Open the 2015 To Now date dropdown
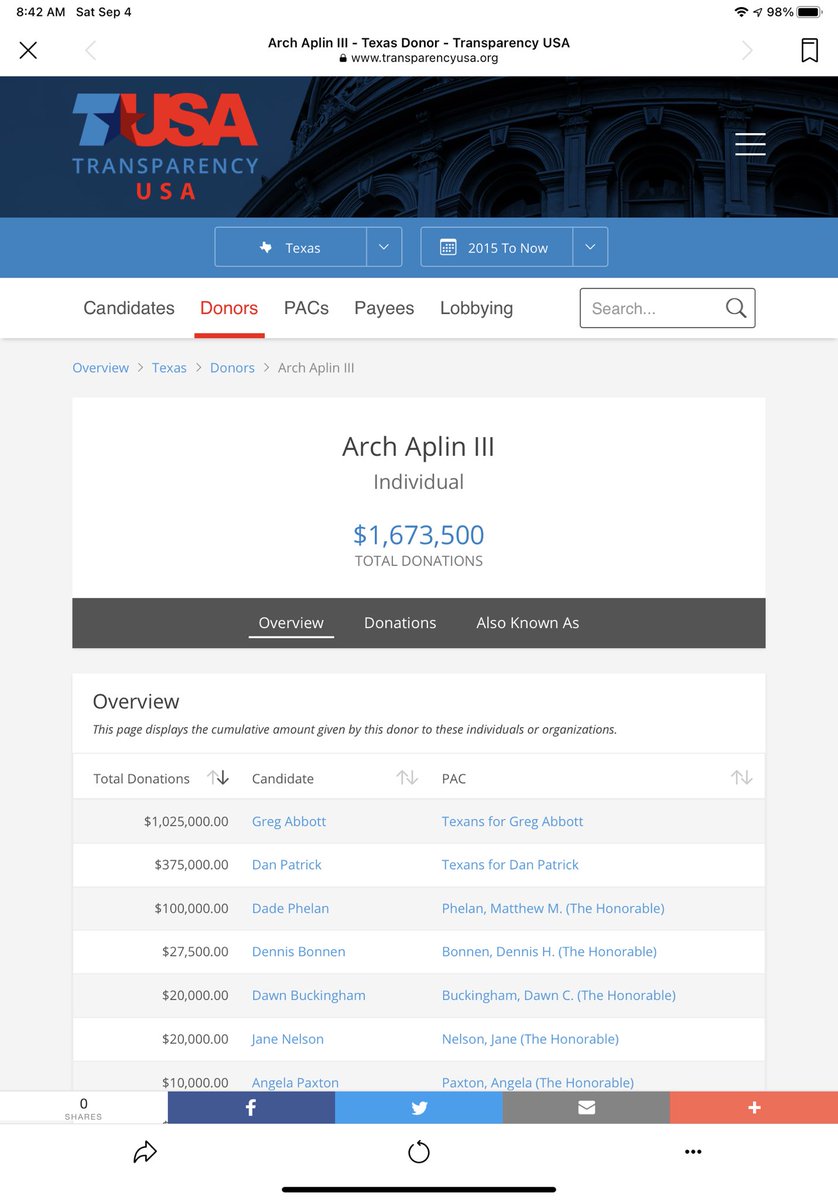838x1200 pixels. (x=496, y=247)
